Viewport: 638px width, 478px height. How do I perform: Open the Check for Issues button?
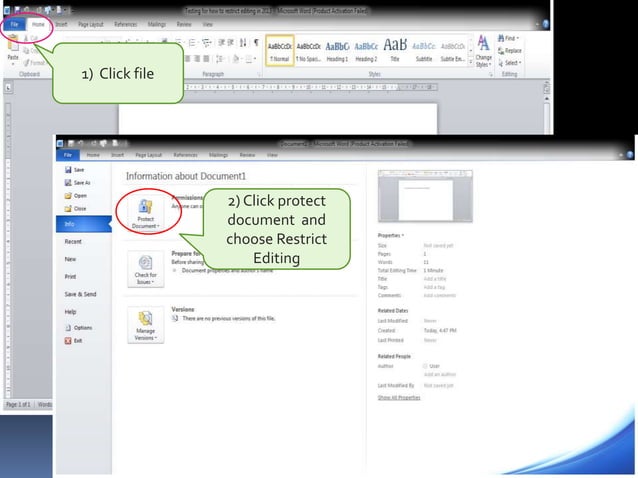146,269
